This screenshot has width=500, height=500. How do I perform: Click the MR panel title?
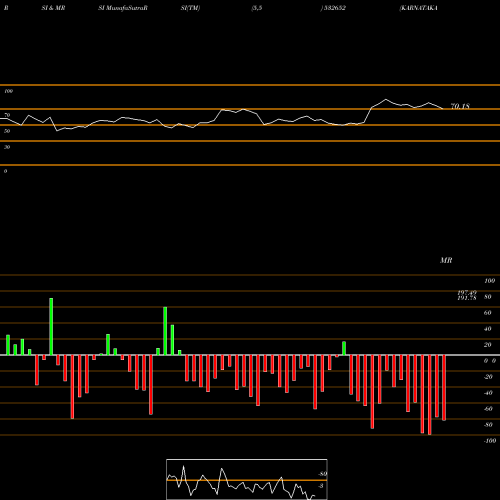446,260
